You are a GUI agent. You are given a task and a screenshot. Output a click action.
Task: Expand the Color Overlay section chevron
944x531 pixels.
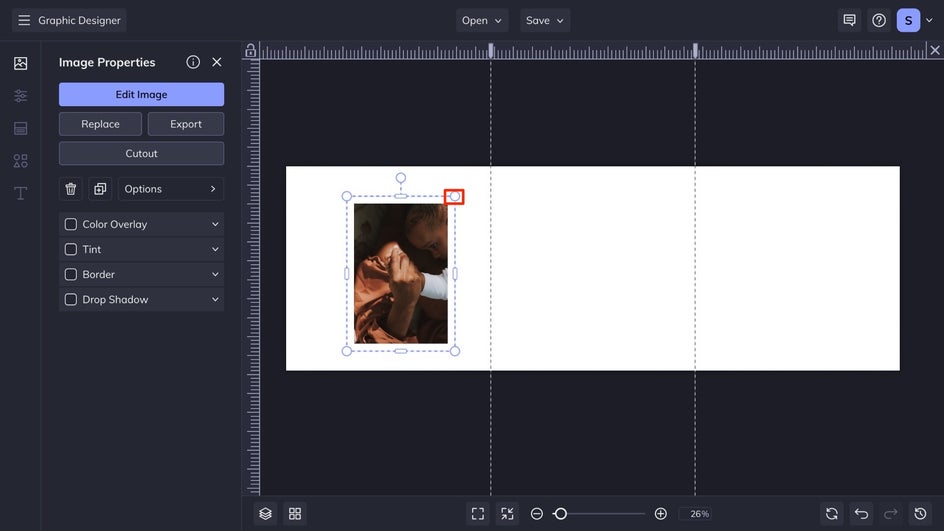[x=215, y=224]
